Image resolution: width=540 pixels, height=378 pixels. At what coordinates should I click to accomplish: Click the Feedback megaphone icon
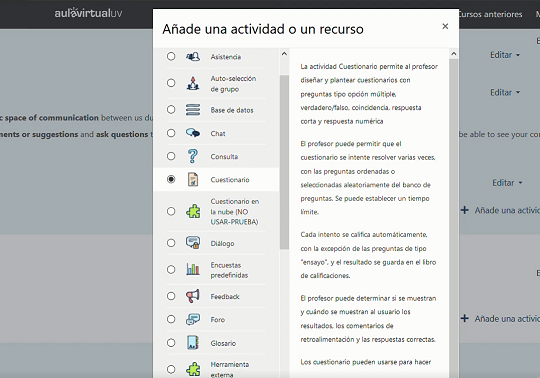(193, 296)
